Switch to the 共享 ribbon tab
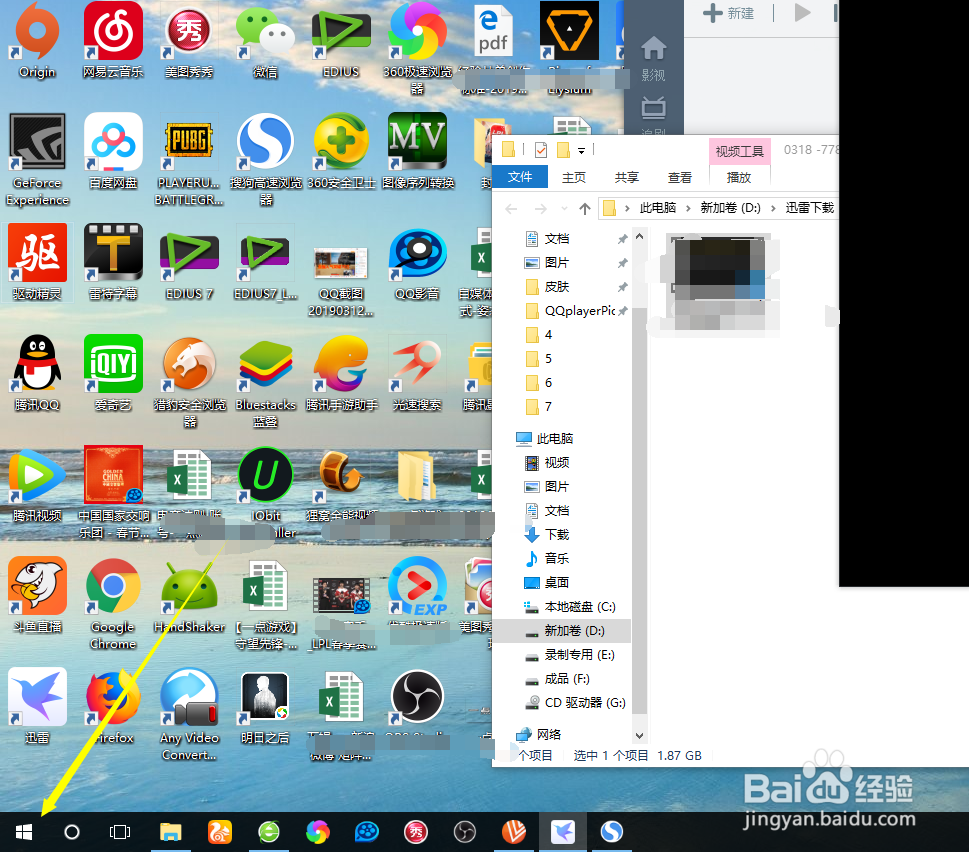969x852 pixels. 627,177
